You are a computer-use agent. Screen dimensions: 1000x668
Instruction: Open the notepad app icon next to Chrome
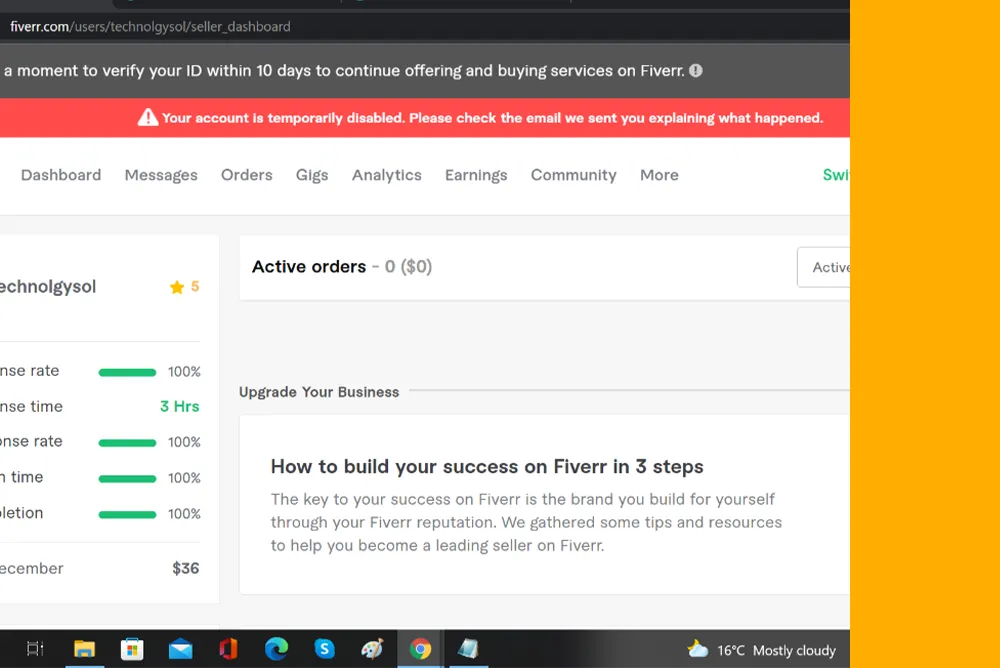tap(468, 649)
